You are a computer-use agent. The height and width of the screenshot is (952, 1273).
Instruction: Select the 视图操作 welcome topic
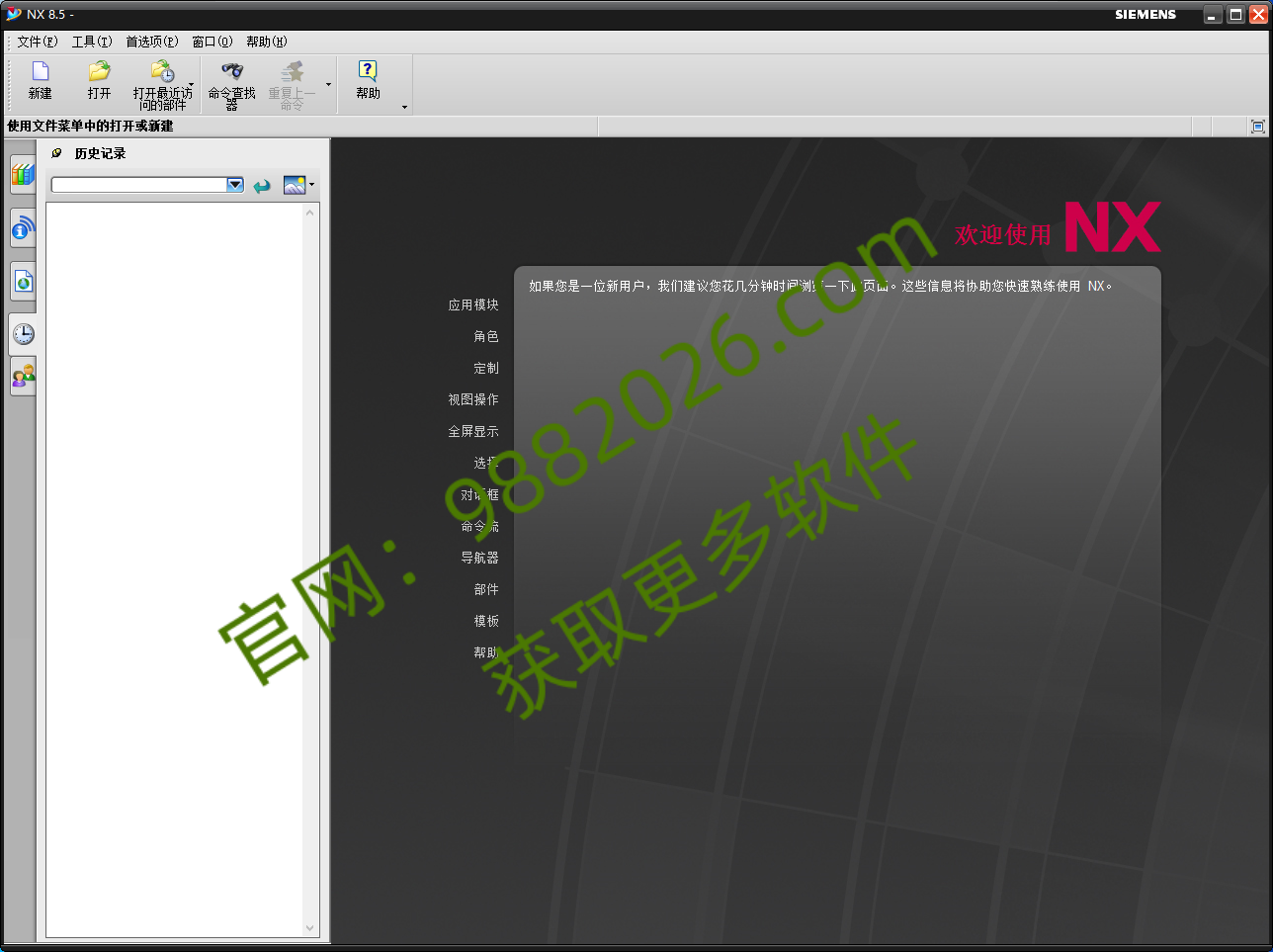click(x=473, y=399)
